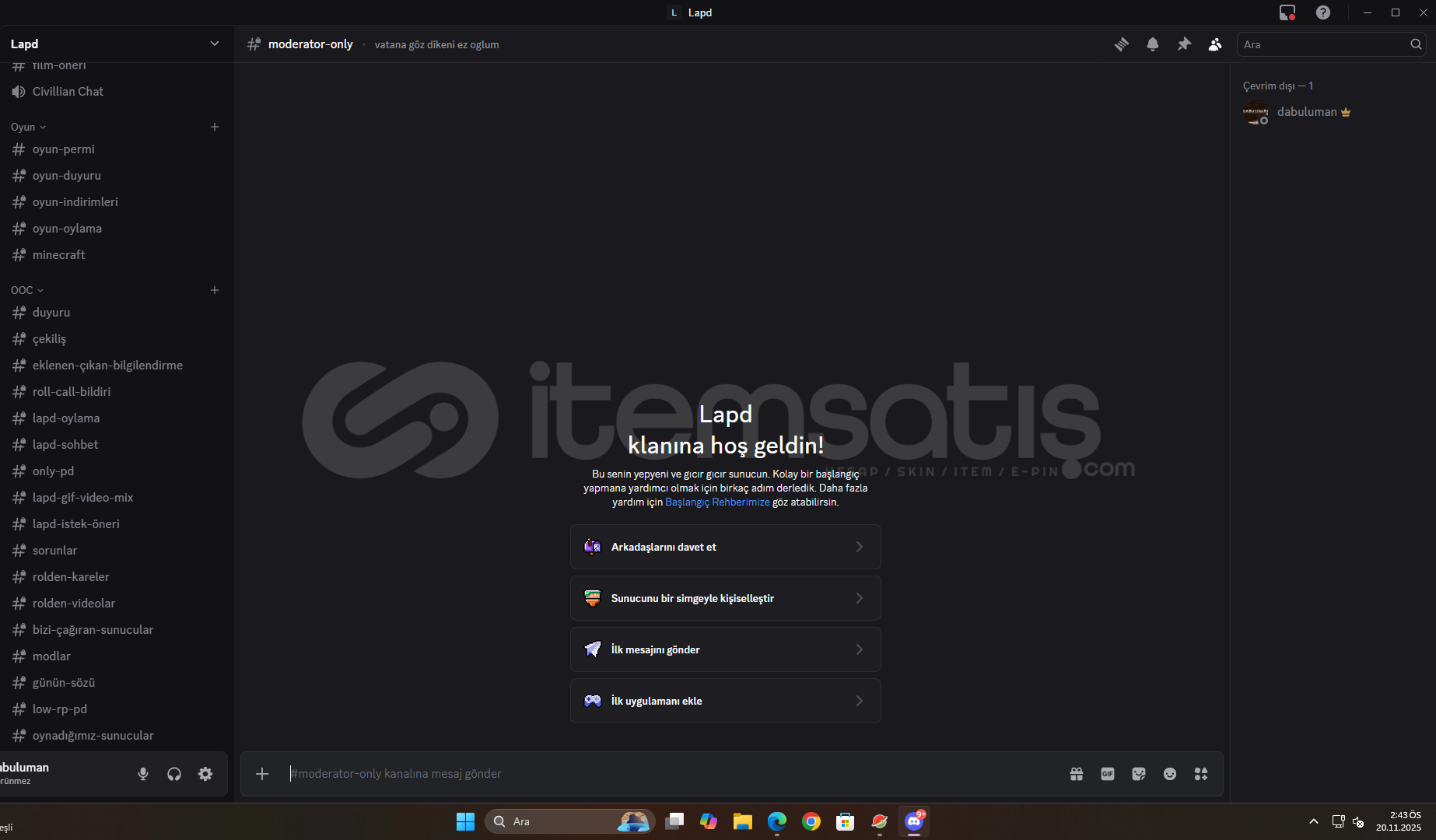Screen dimensions: 1436x840
Task: Open the Inbox icon in title bar
Action: click(x=1287, y=12)
